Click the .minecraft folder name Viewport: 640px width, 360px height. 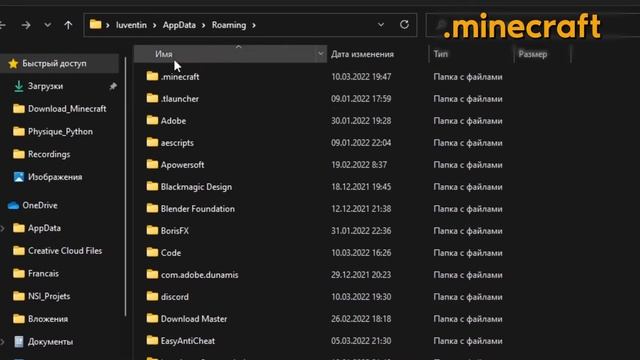coord(180,77)
